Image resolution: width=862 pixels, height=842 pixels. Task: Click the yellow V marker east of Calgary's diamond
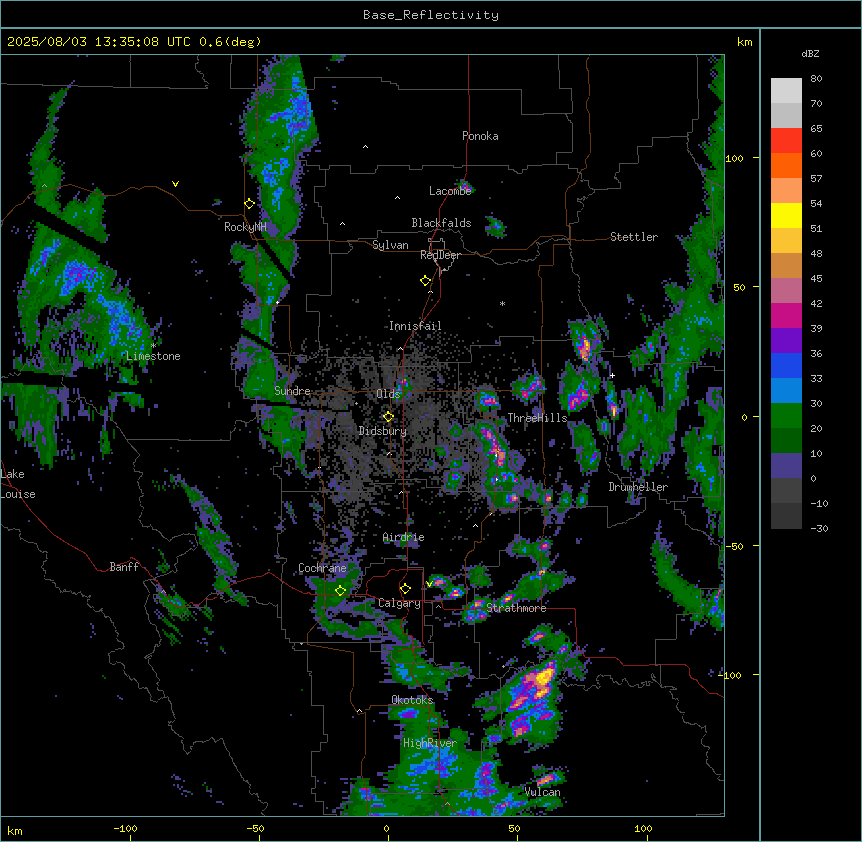[430, 584]
